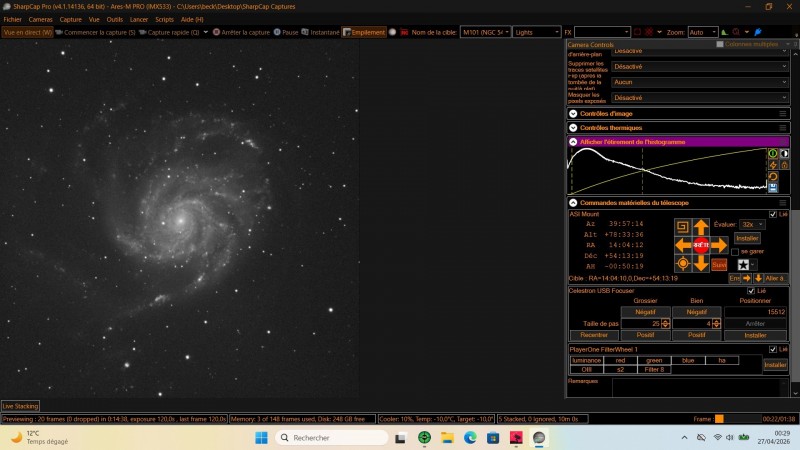Click the lightning bolt auto-stretch icon
The image size is (800, 450).
point(773,165)
